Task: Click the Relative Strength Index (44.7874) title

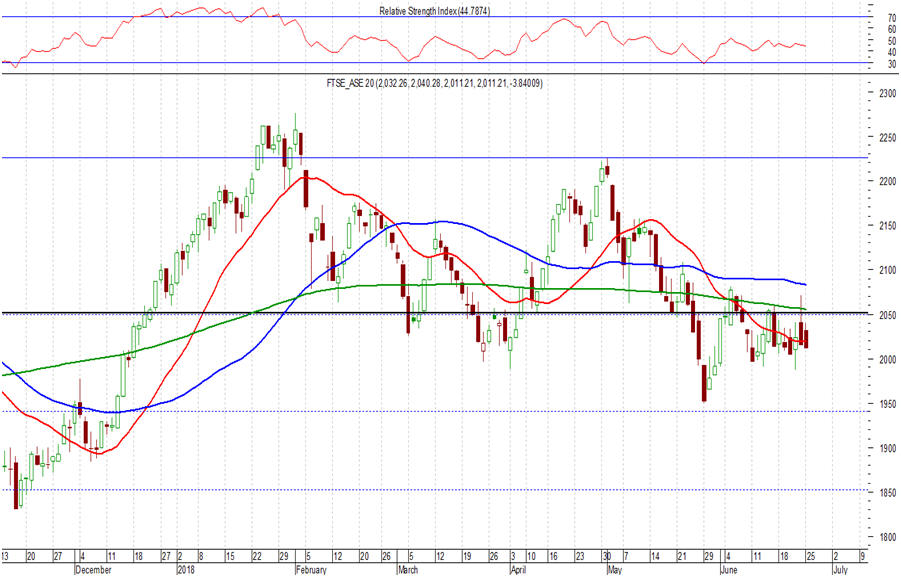Action: tap(434, 11)
